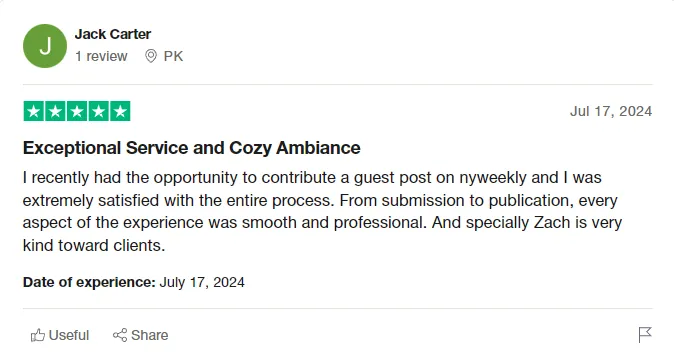Click the thumbs-up icon
This screenshot has height=360, width=674.
(38, 335)
